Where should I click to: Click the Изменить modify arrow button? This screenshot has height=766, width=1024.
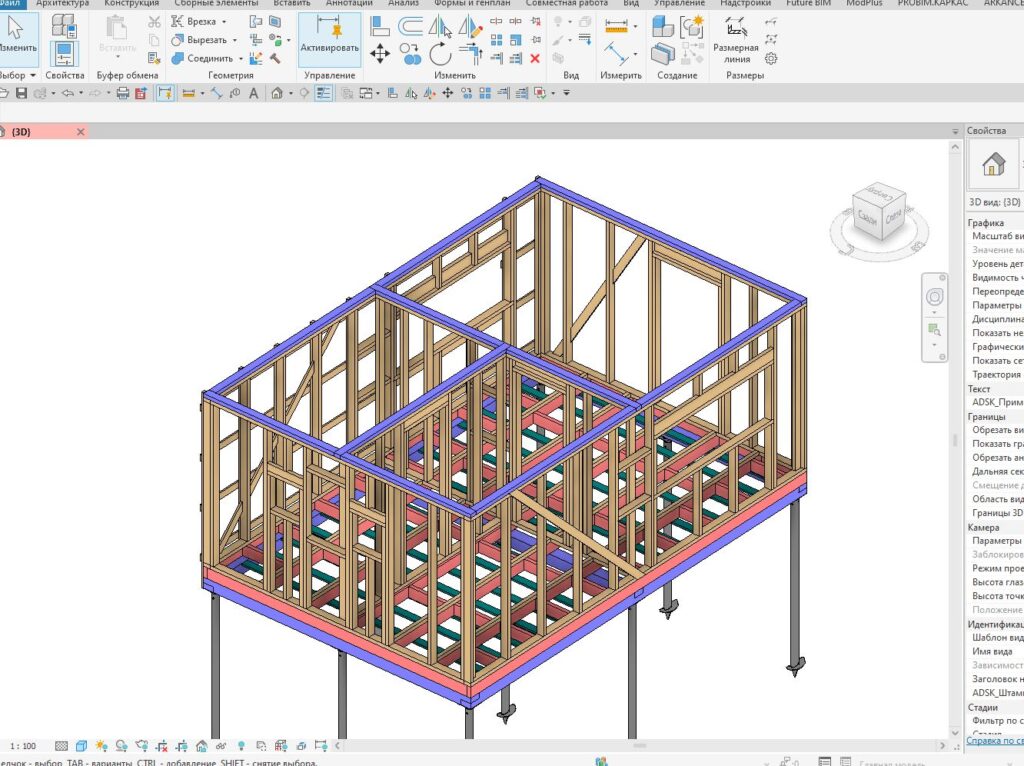pos(17,33)
